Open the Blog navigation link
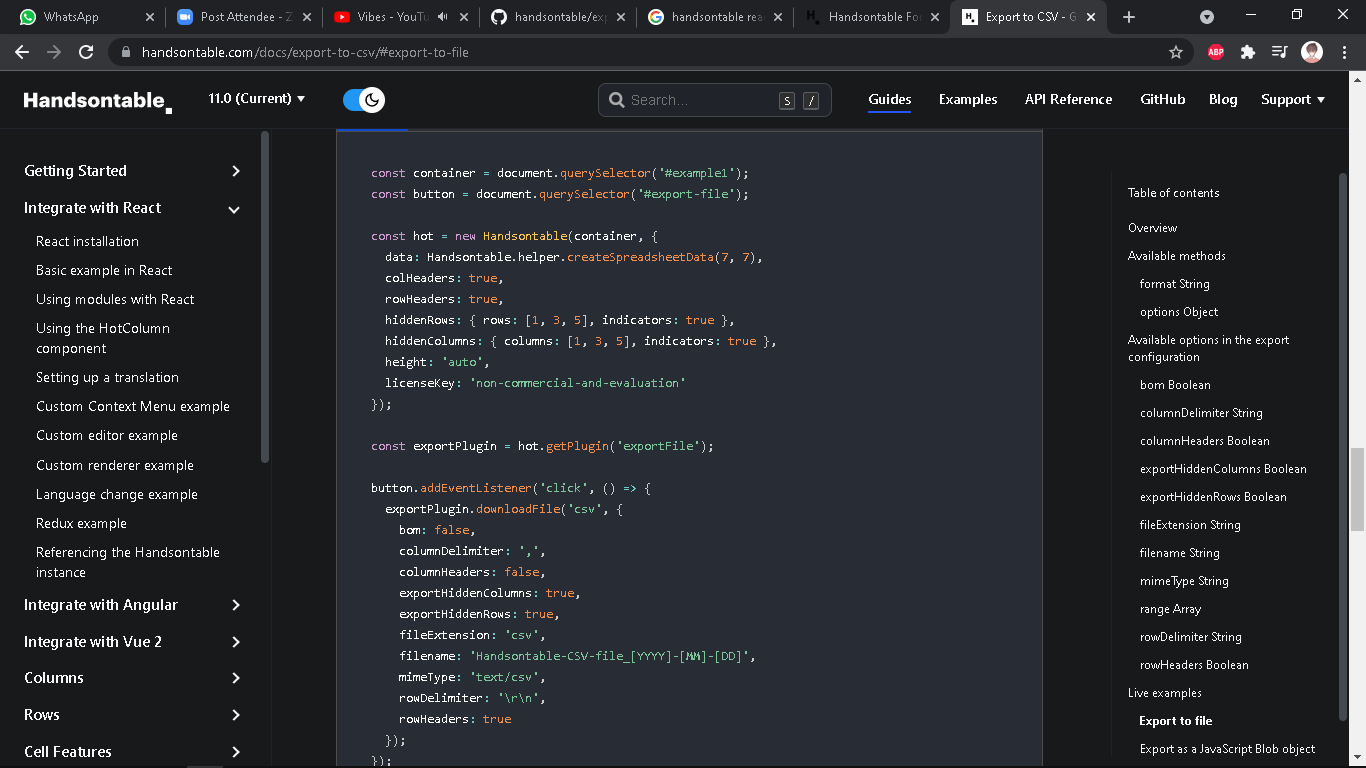This screenshot has height=768, width=1366. [x=1223, y=99]
